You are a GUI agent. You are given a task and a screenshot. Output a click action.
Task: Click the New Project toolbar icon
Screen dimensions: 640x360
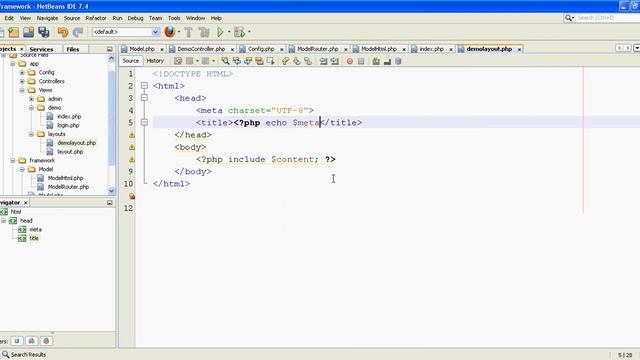[13, 32]
